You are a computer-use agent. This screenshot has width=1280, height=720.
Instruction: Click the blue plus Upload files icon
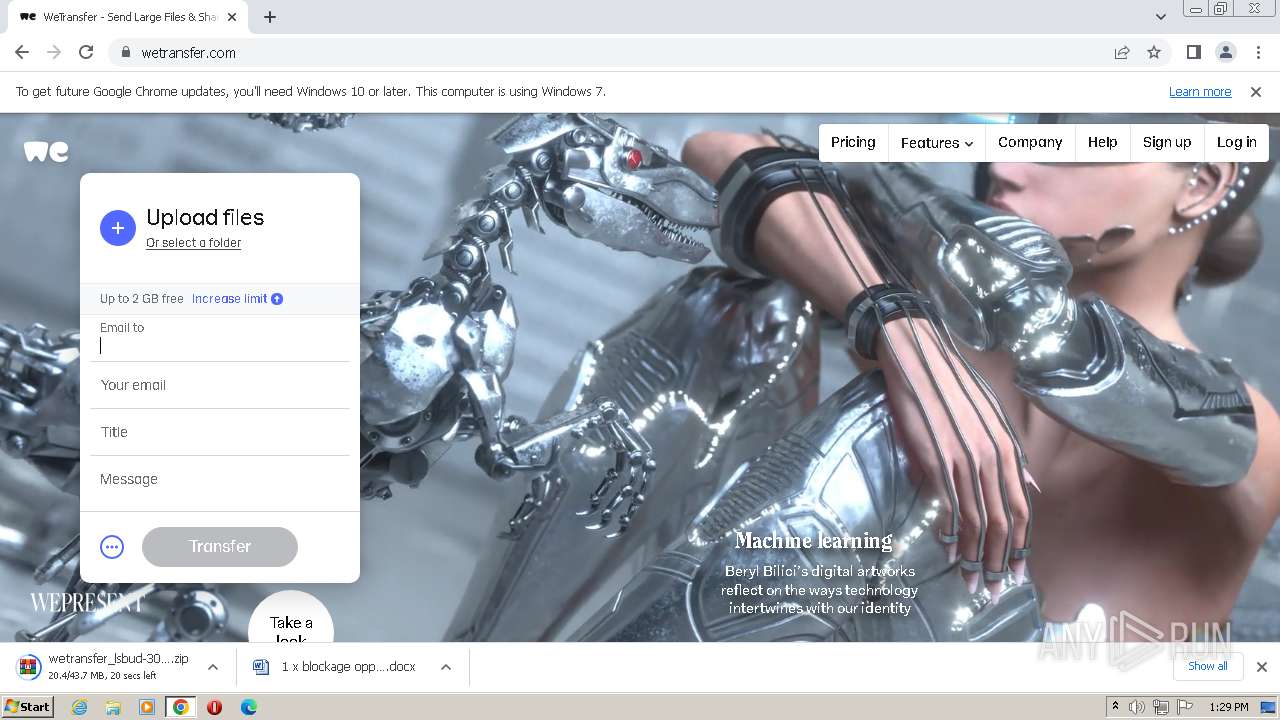[117, 228]
